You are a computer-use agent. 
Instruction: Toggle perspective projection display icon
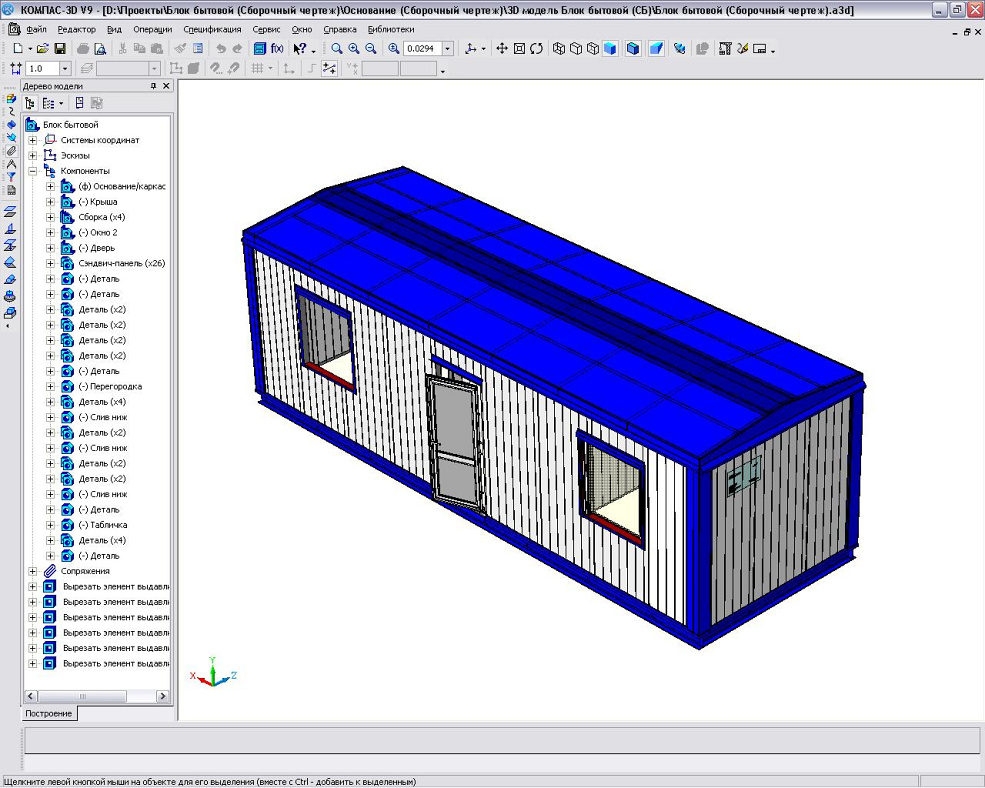(656, 48)
